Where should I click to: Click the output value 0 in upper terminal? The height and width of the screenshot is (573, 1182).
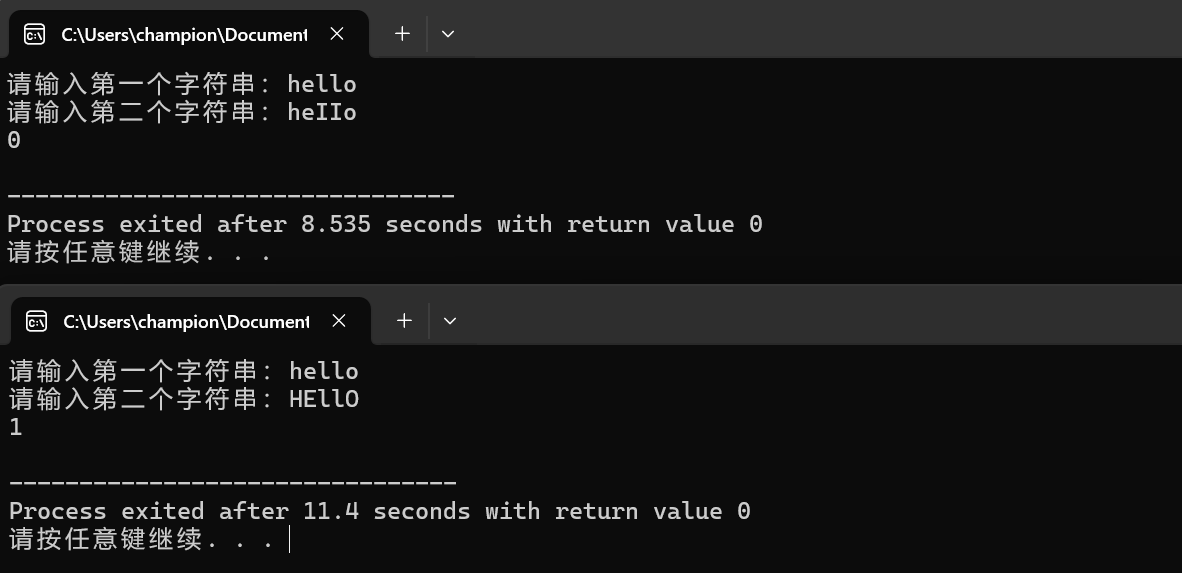click(x=14, y=141)
